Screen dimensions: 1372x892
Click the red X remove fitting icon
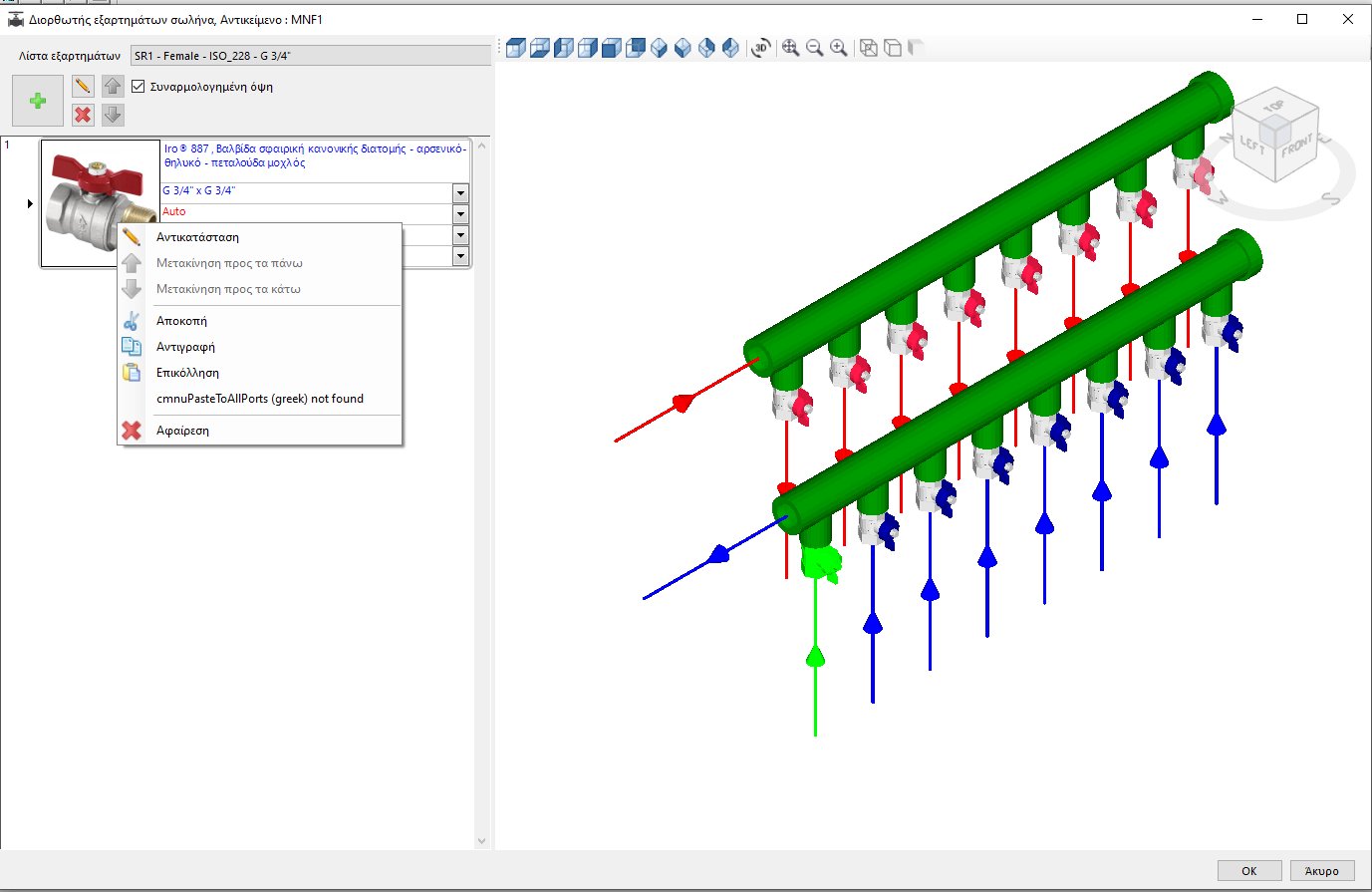tap(83, 114)
